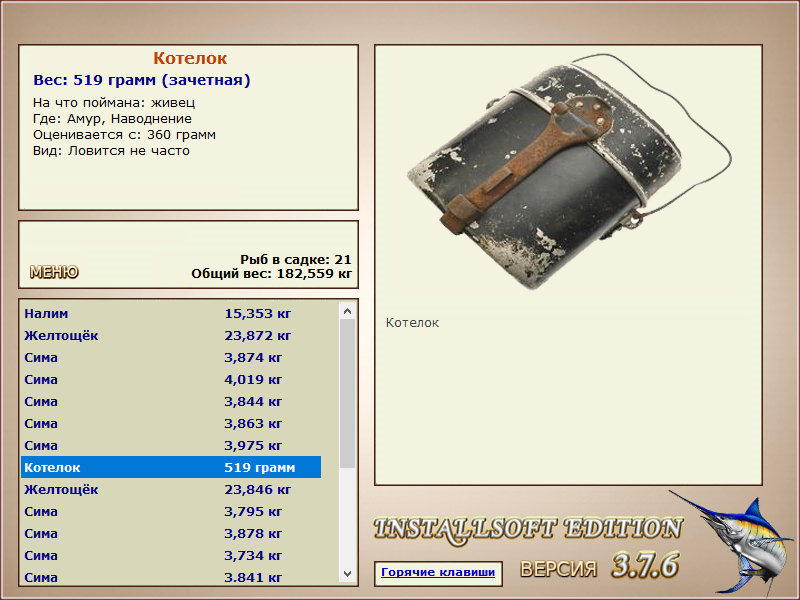Click the list scrollbar down arrow
This screenshot has width=800, height=600.
point(347,573)
